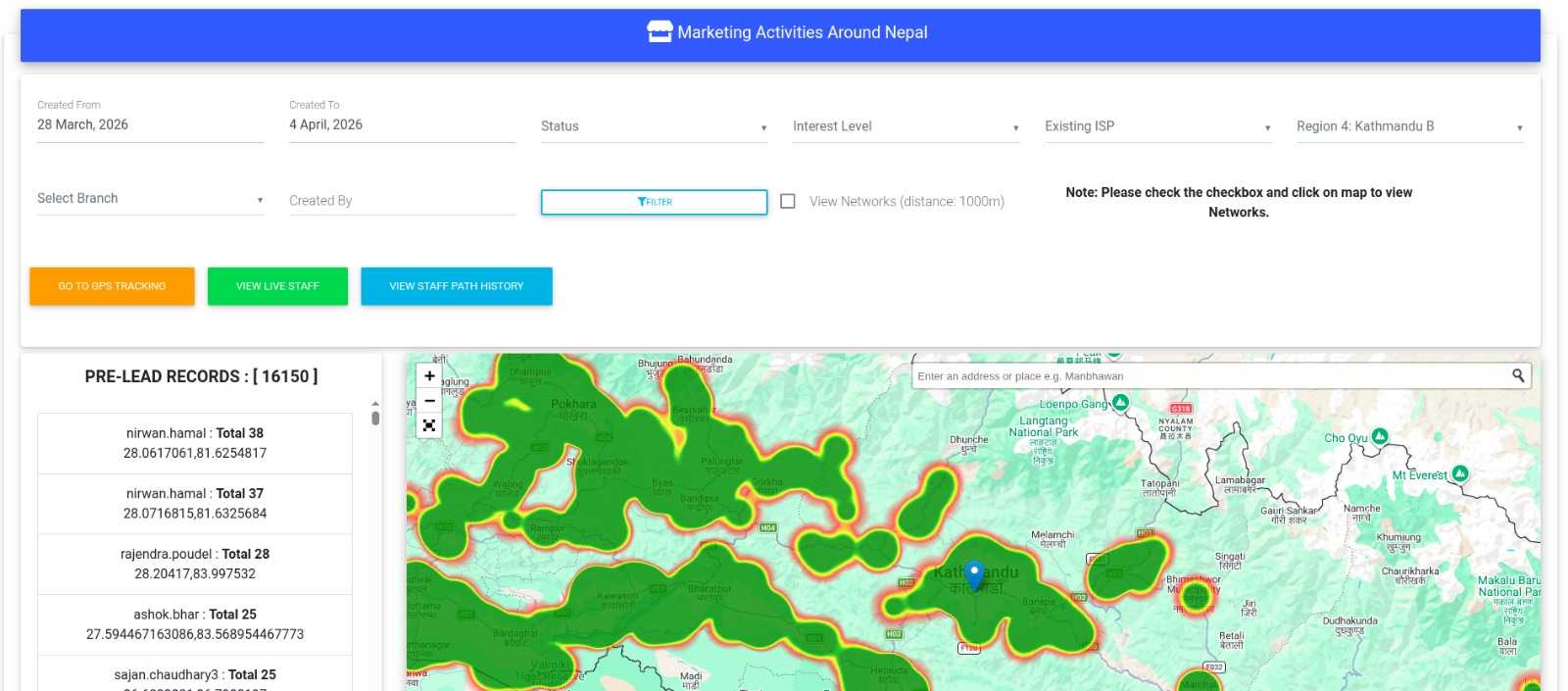This screenshot has height=691, width=1568.
Task: Click the map zoom in plus icon
Action: [x=429, y=376]
